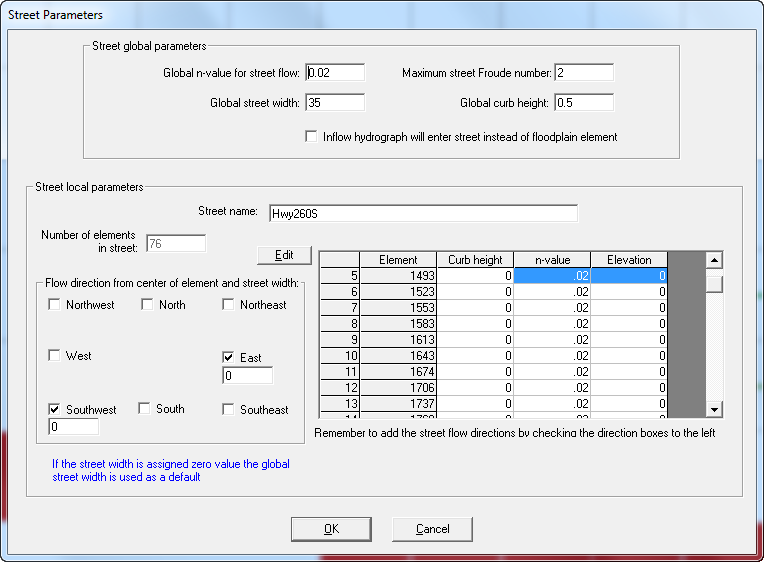Viewport: 764px width, 562px height.
Task: Click the OK button
Action: (331, 529)
